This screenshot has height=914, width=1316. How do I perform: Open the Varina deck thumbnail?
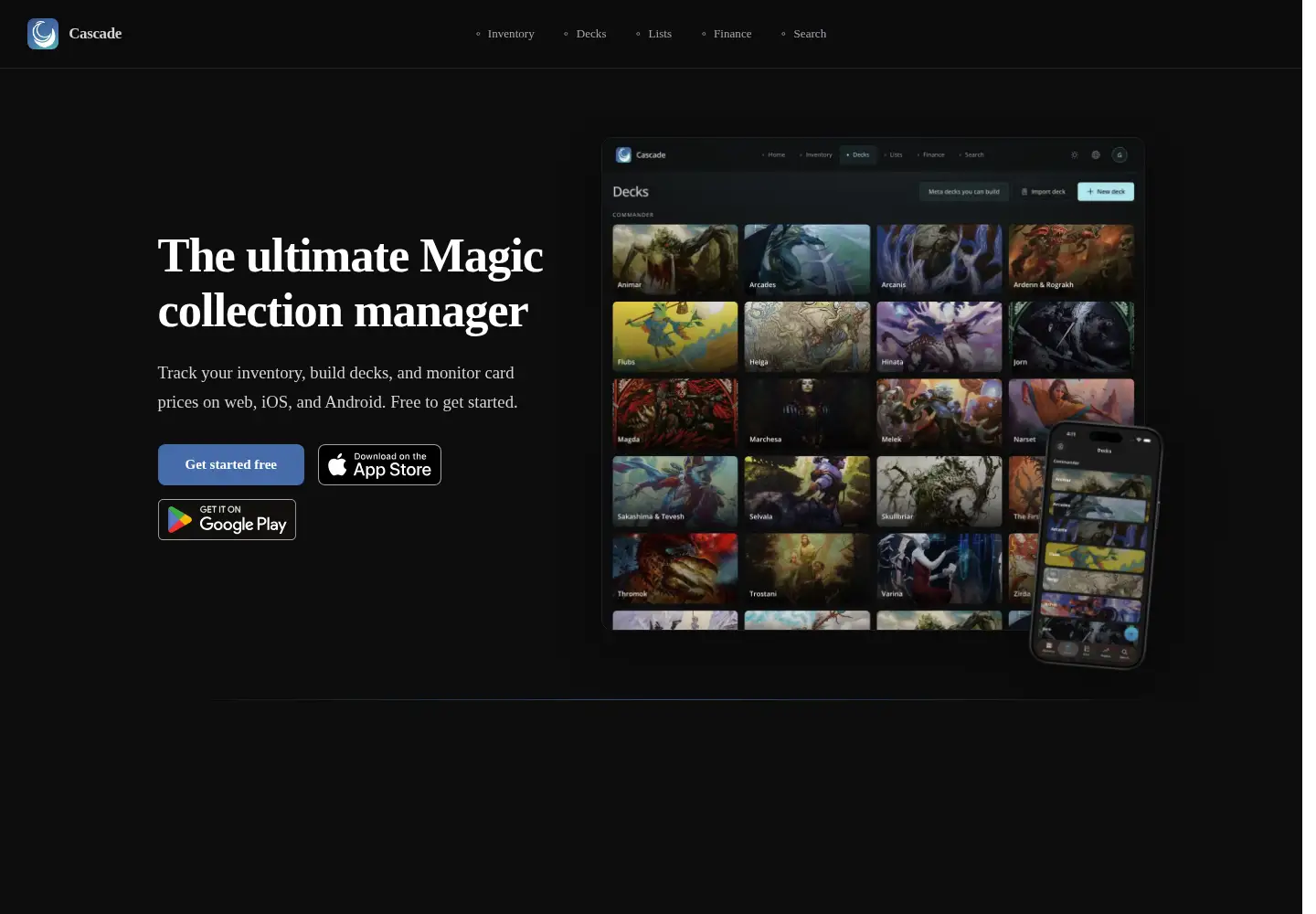(939, 569)
